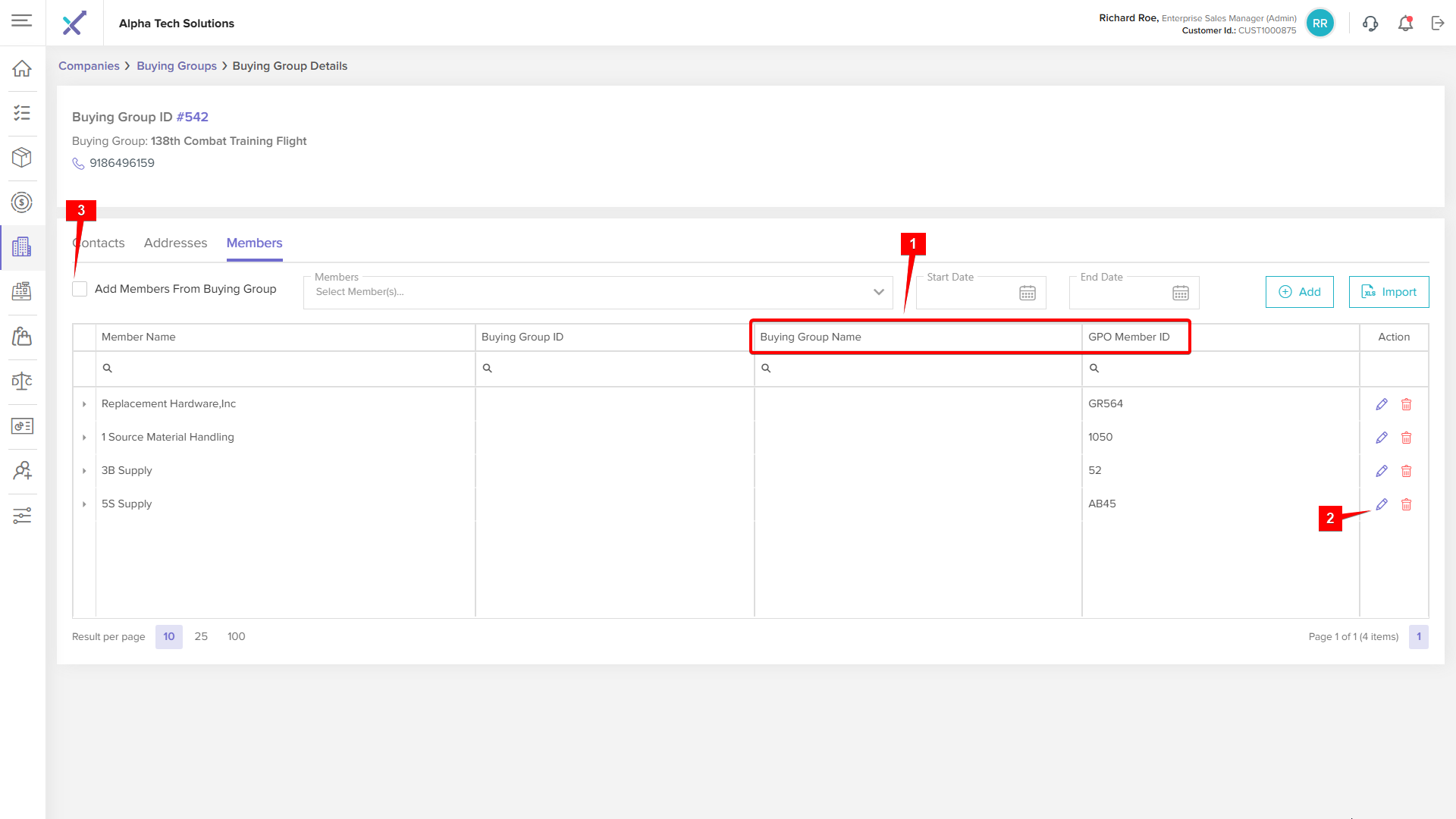
Task: Go to Buying Groups breadcrumb link
Action: tap(177, 66)
